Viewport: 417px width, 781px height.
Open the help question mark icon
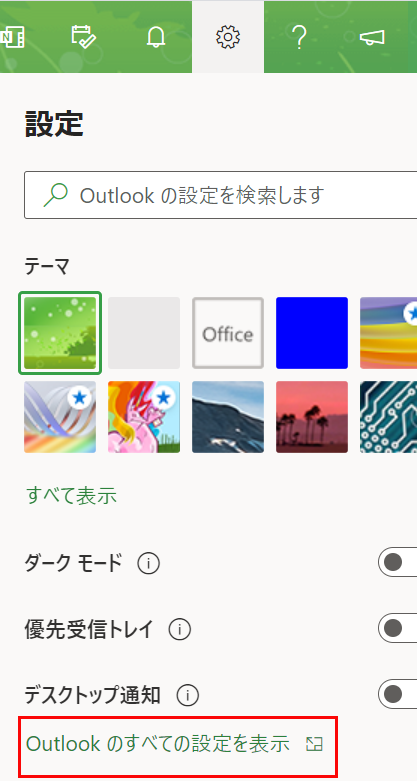click(299, 37)
